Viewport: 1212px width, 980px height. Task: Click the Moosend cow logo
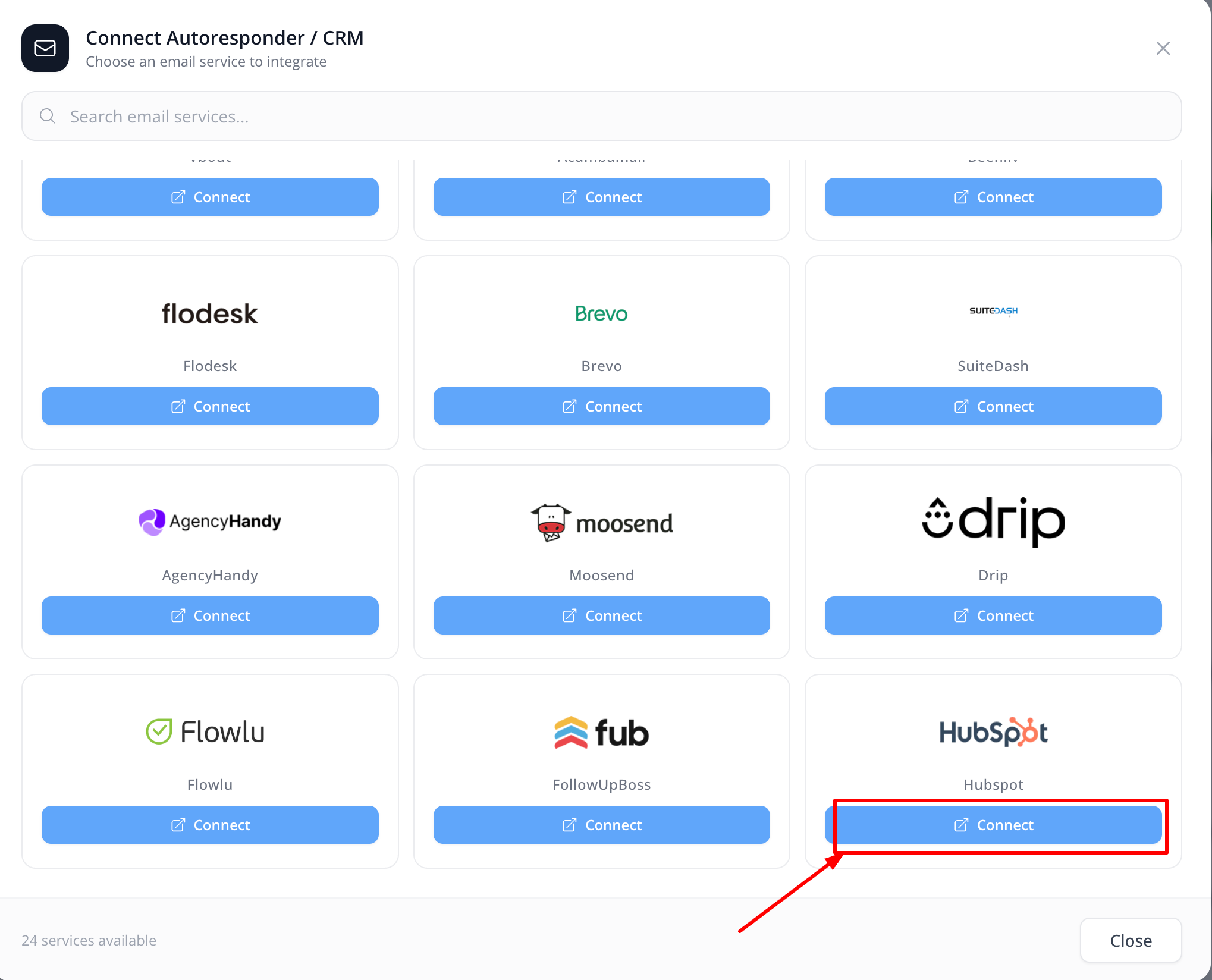coord(551,523)
